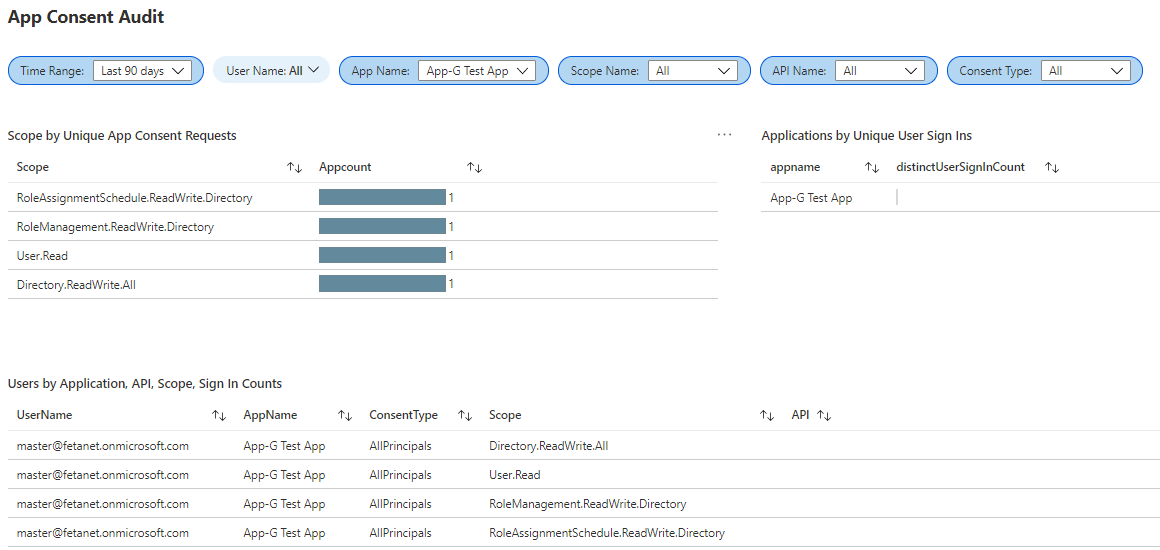1160x550 pixels.
Task: Click Directory.ReadWrite.All scope in users table
Action: point(549,446)
